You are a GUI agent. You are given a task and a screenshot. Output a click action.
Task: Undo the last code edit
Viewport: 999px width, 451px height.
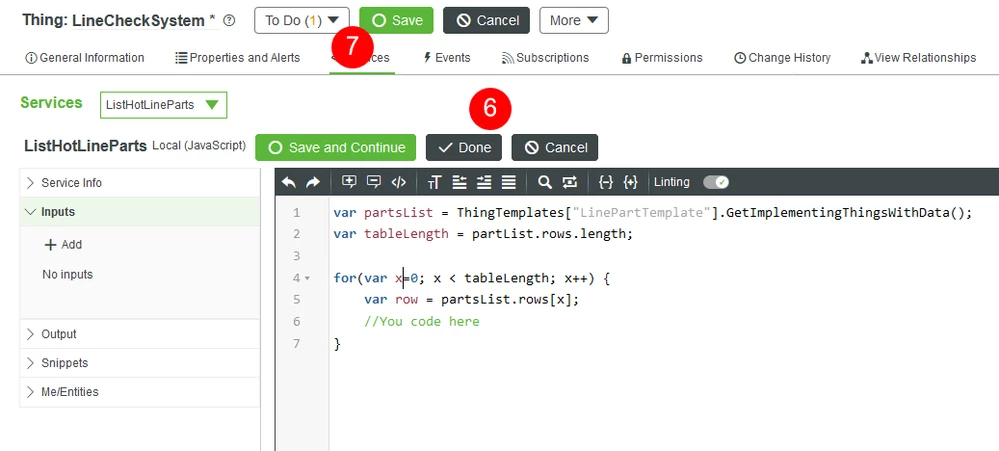[x=289, y=182]
